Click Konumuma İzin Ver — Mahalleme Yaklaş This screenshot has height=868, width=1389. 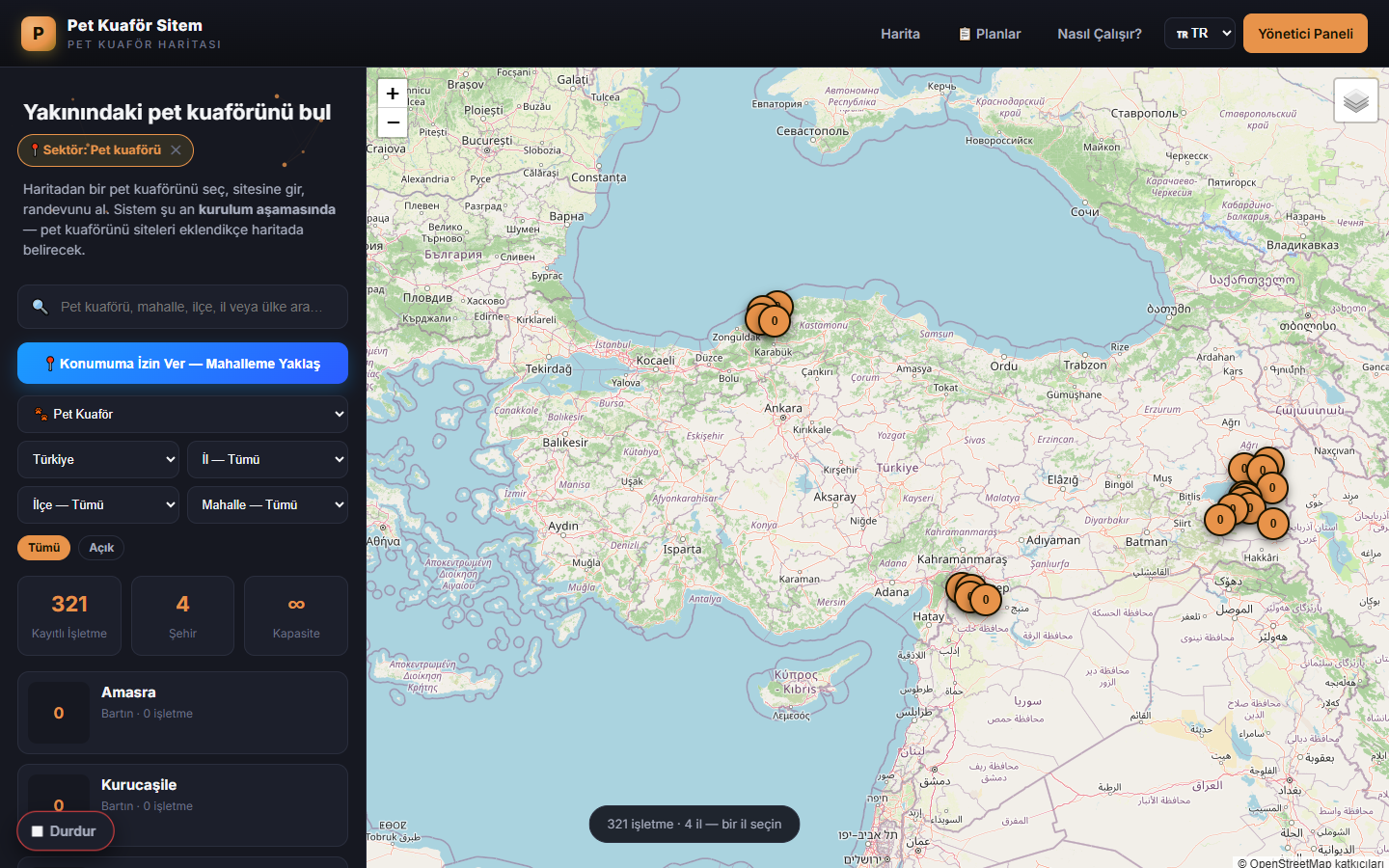(182, 364)
